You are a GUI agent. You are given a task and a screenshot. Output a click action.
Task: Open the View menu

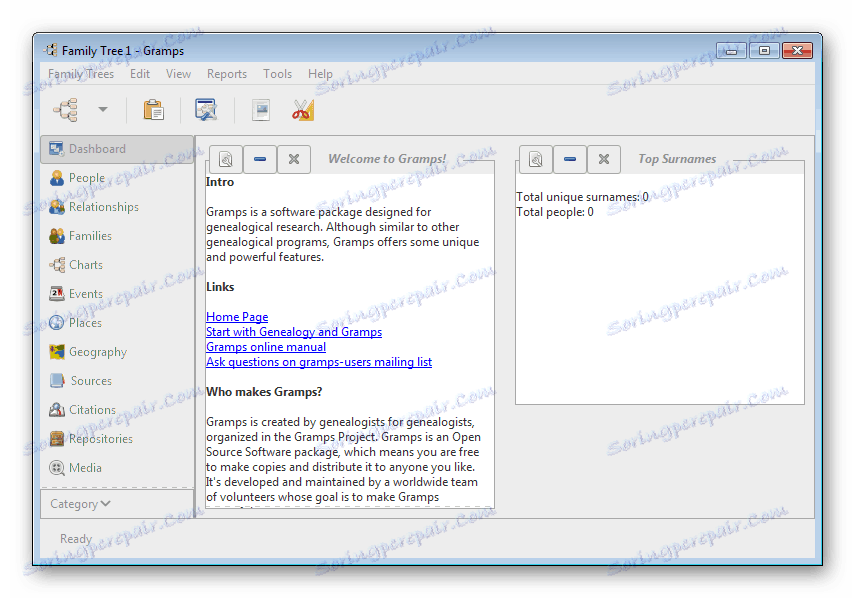178,74
